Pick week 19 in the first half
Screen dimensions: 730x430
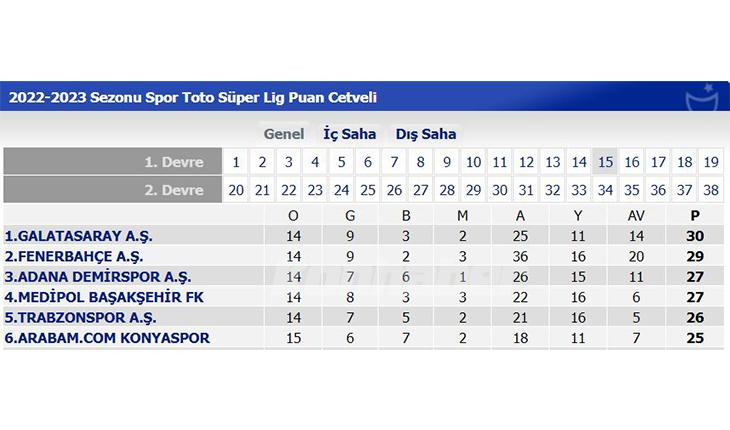tap(711, 162)
